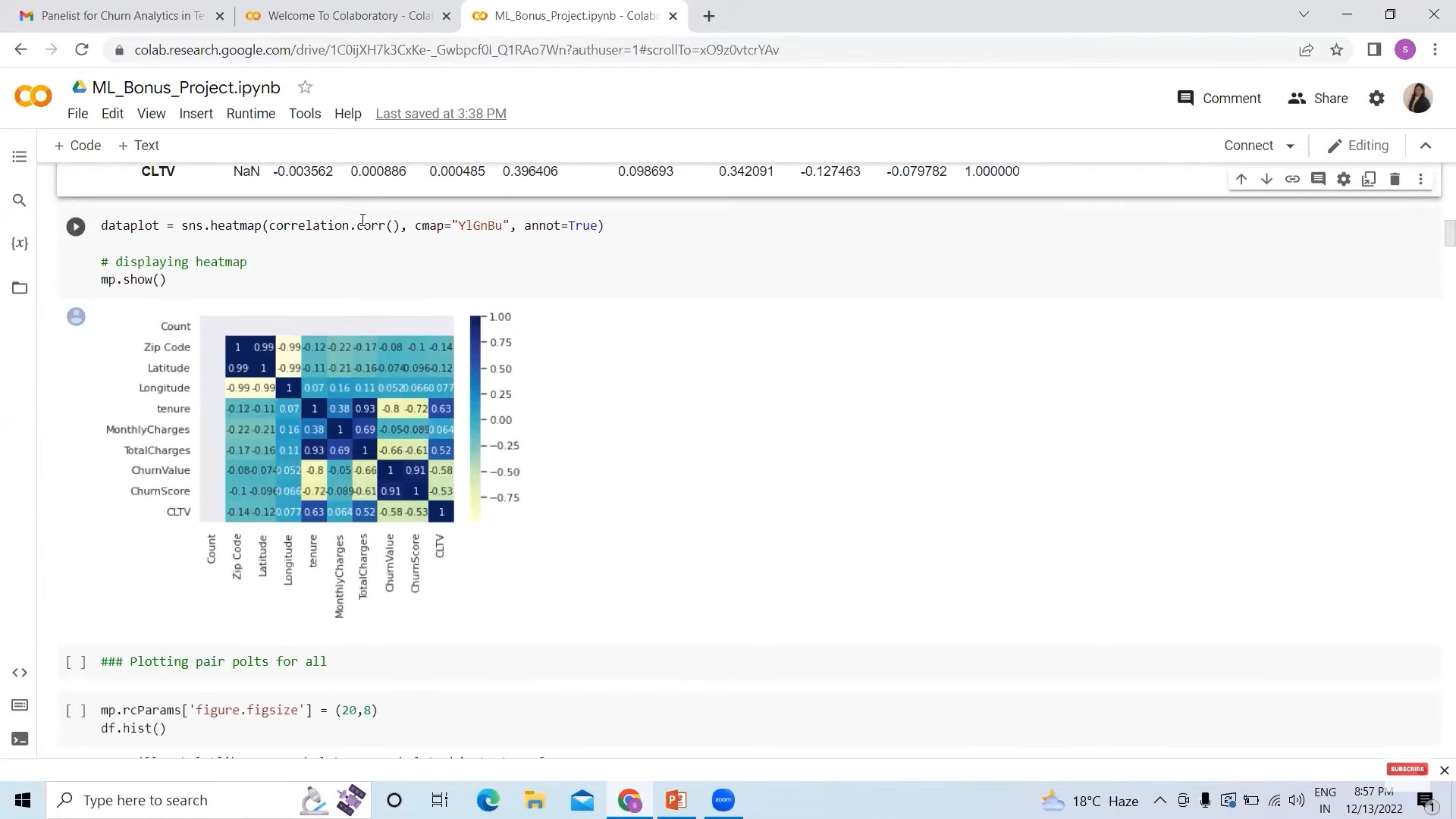Click the Insert menu item
The image size is (1456, 819).
[x=196, y=113]
